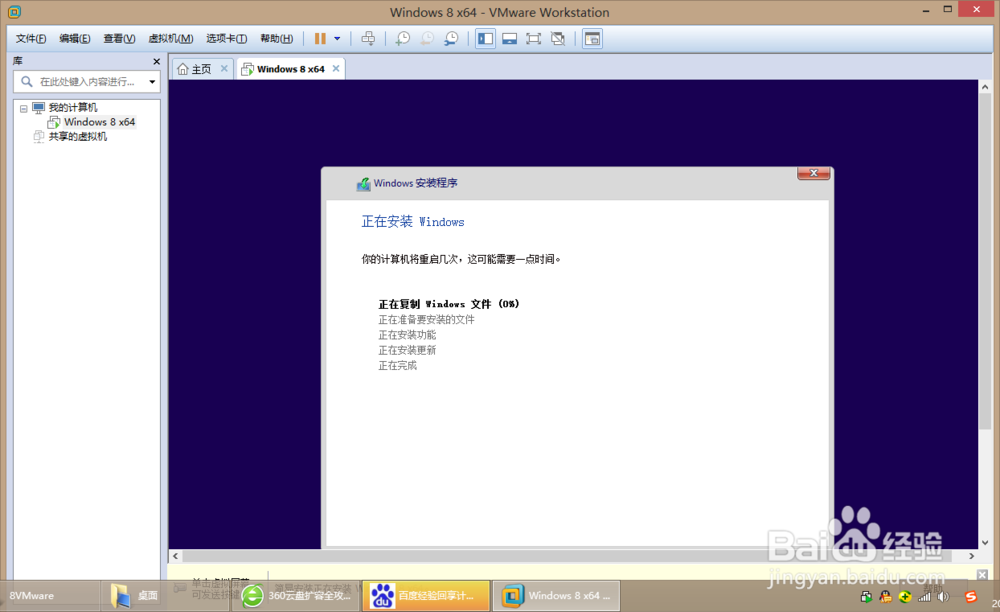Click the library search input field

pos(87,82)
